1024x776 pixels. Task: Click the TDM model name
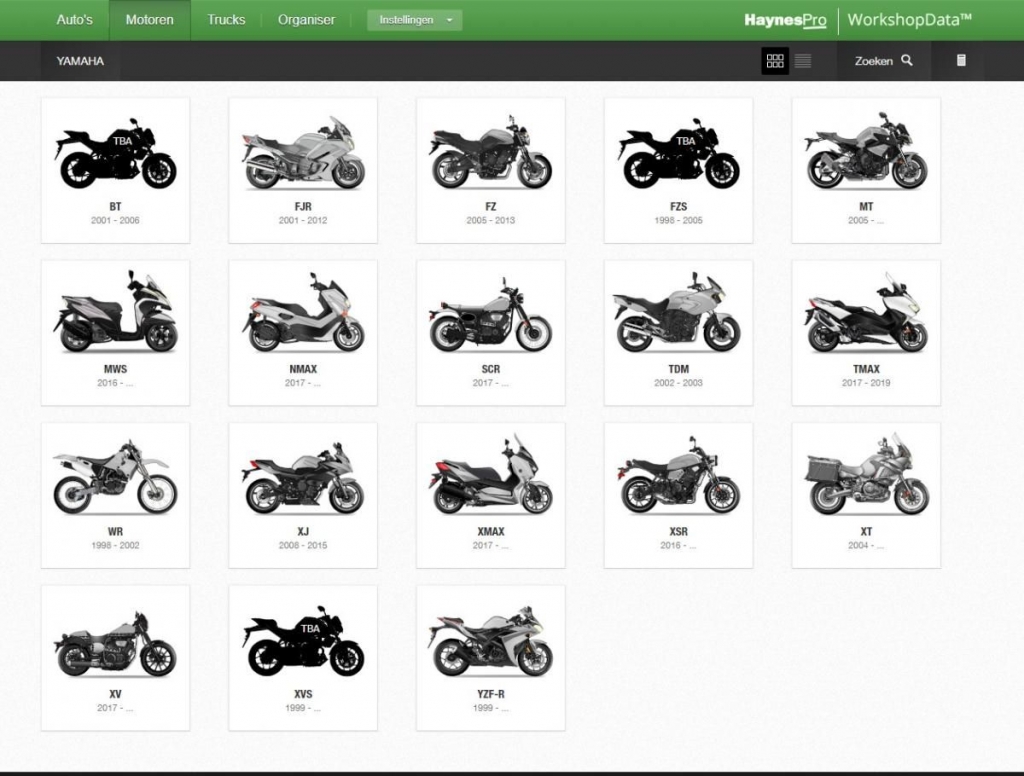tap(679, 369)
